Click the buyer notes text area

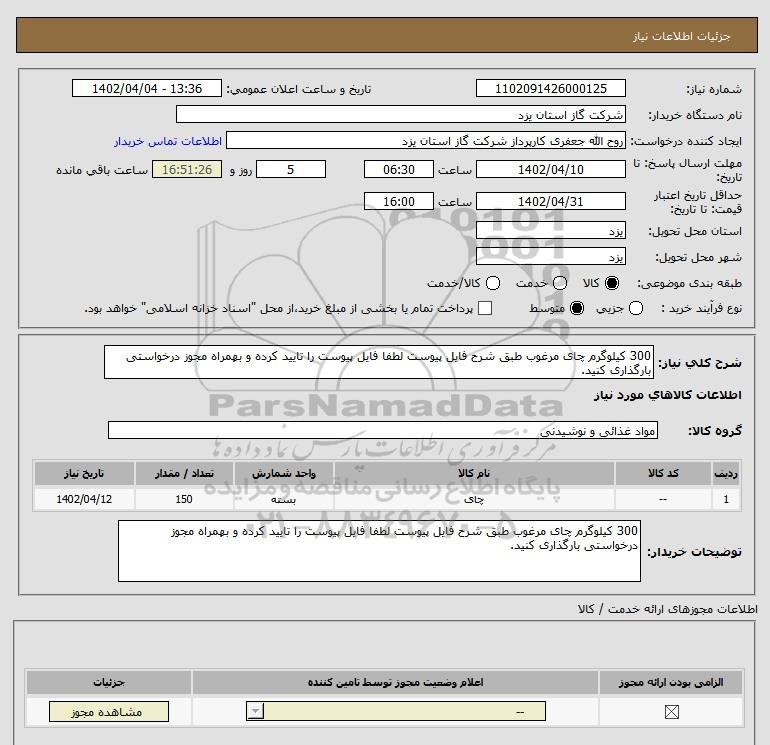point(379,551)
